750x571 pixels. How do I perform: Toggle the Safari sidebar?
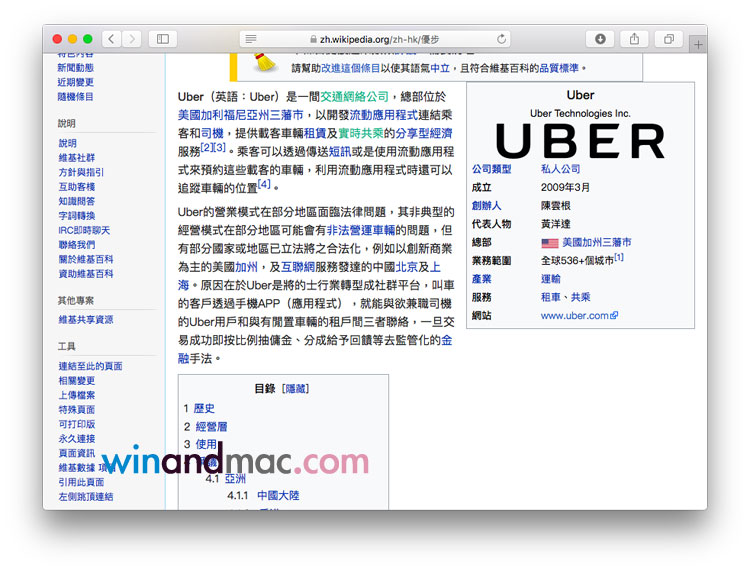click(163, 39)
